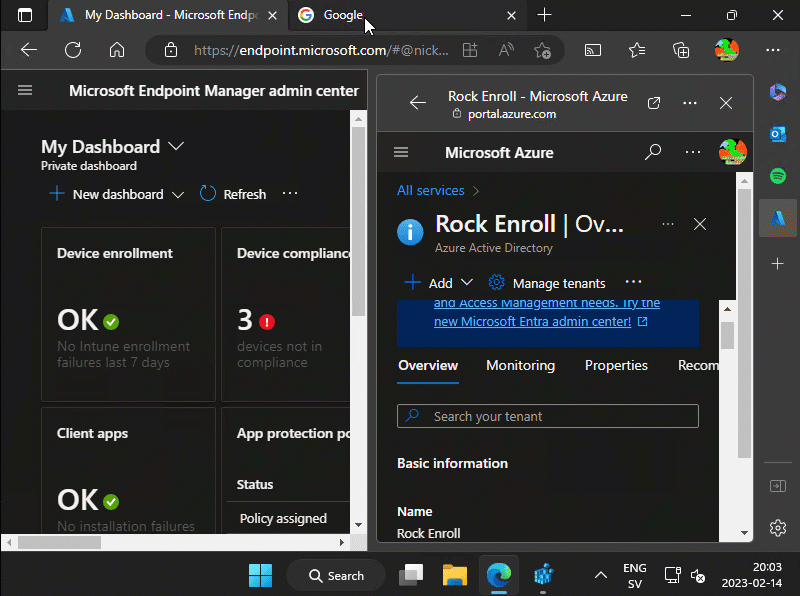Navigate back via the All services breadcrumb
800x596 pixels.
[x=431, y=190]
